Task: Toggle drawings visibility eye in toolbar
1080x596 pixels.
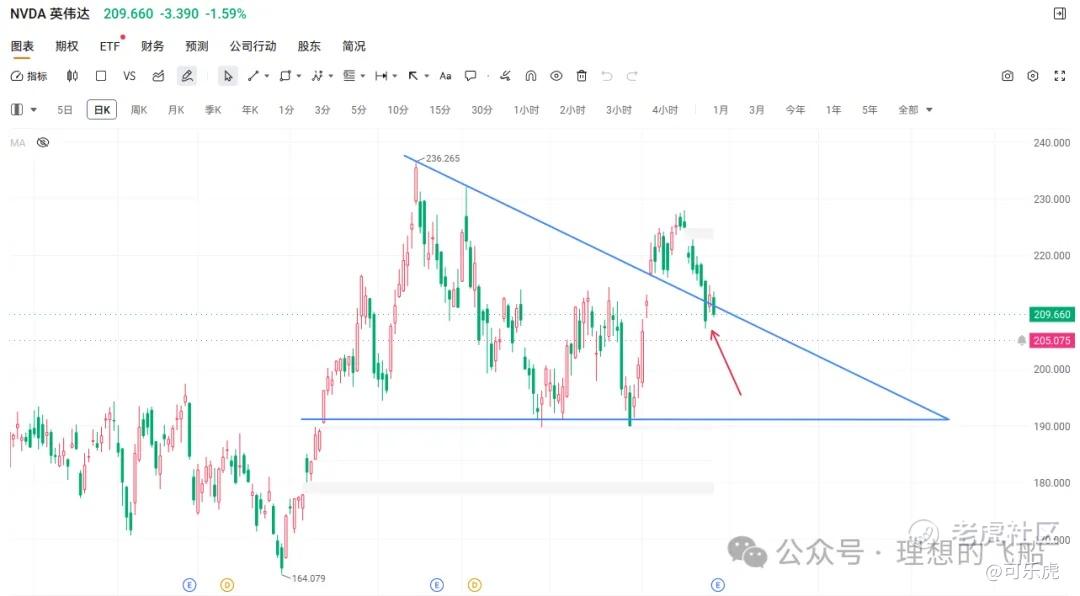Action: click(x=556, y=76)
